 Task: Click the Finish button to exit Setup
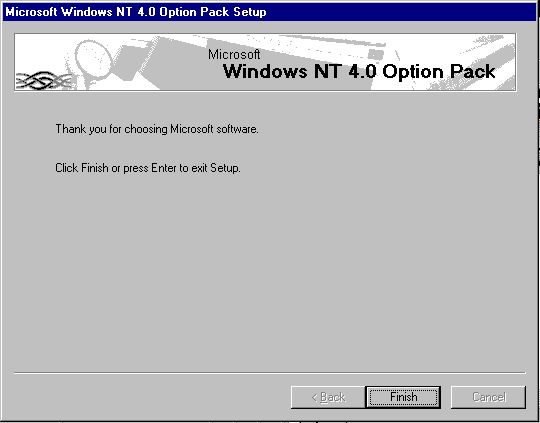coord(403,397)
